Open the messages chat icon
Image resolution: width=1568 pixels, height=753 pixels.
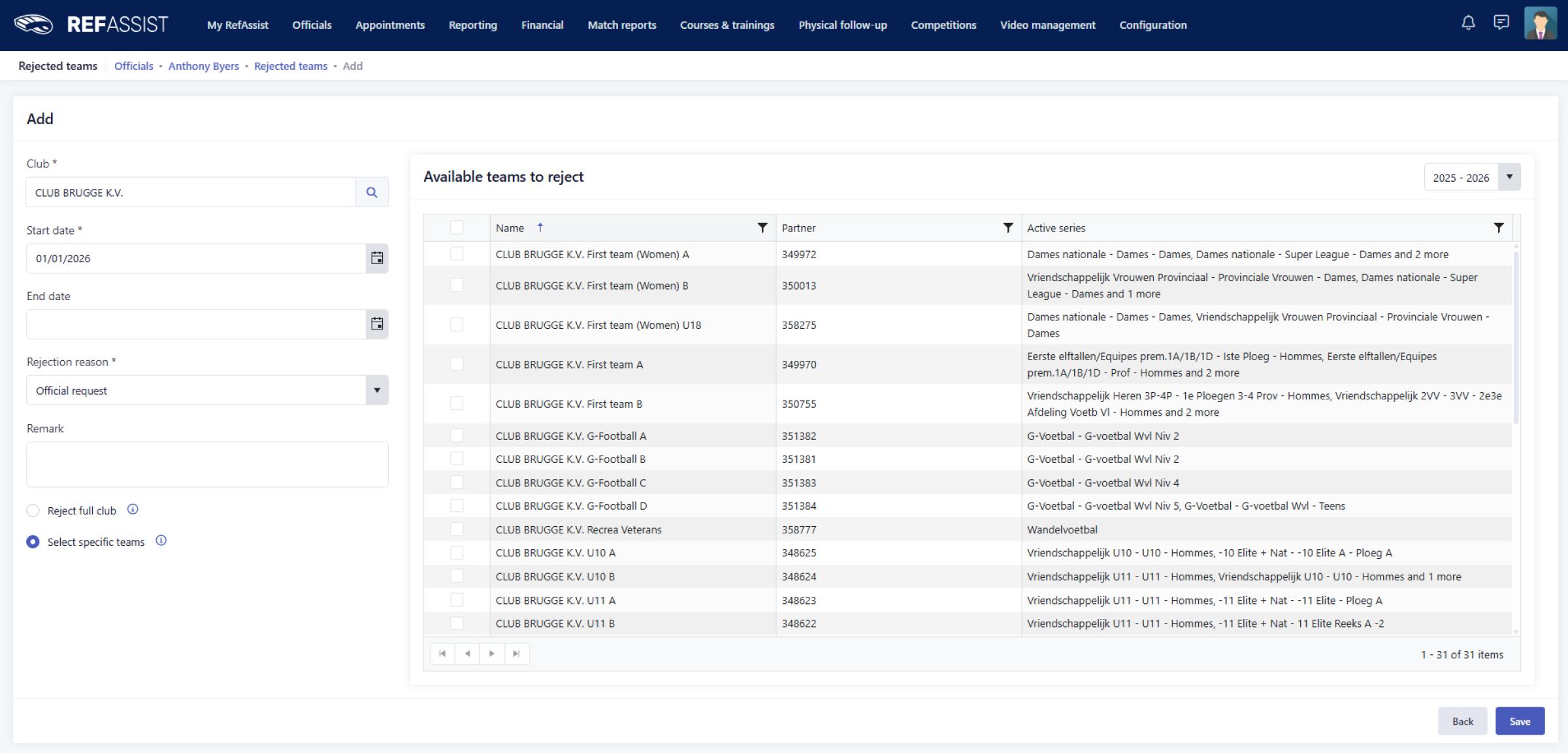click(1501, 24)
